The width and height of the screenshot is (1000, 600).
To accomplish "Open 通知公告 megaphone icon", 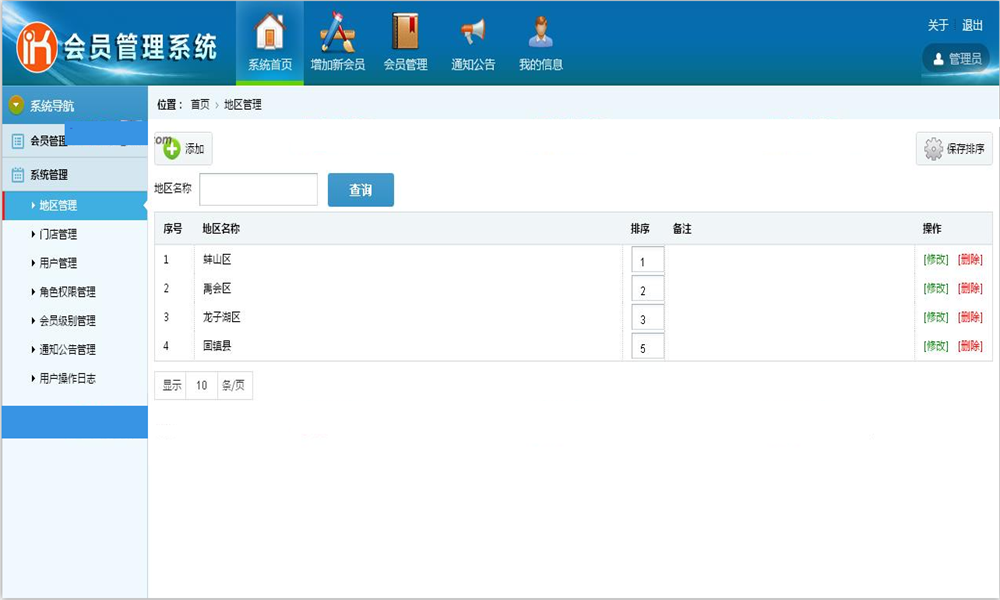I will [473, 34].
